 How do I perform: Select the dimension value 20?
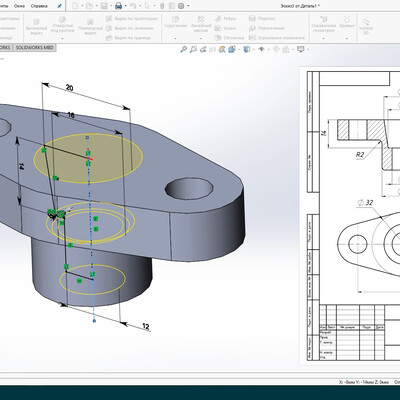click(x=69, y=88)
